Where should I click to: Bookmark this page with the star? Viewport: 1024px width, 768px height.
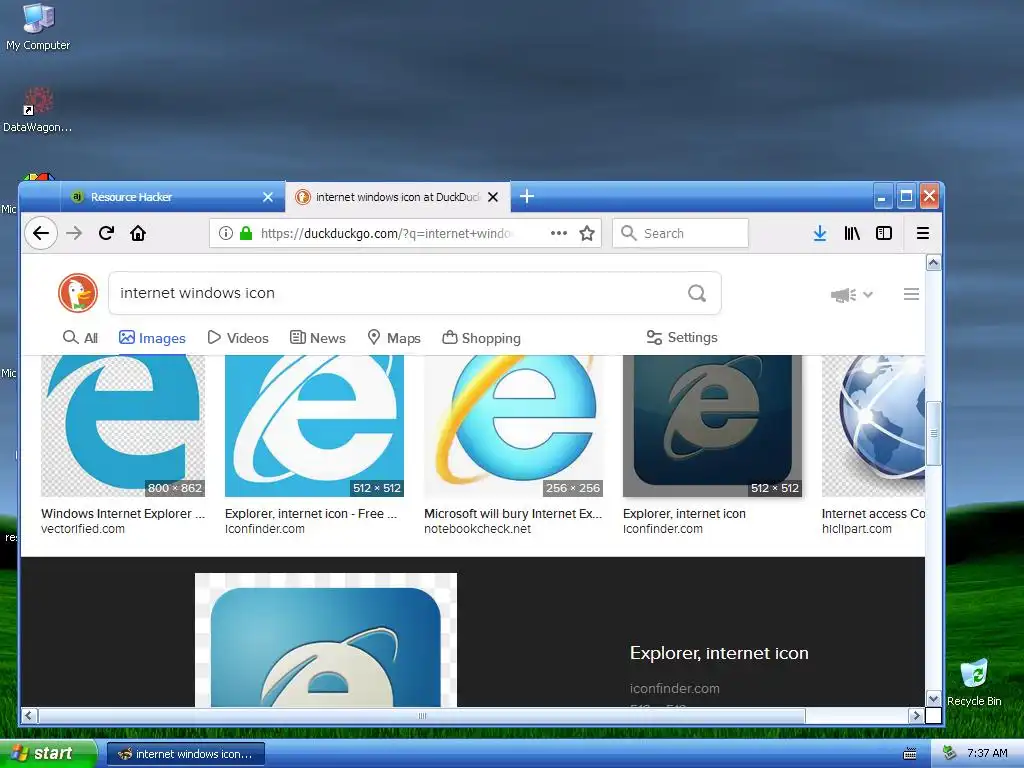[587, 233]
